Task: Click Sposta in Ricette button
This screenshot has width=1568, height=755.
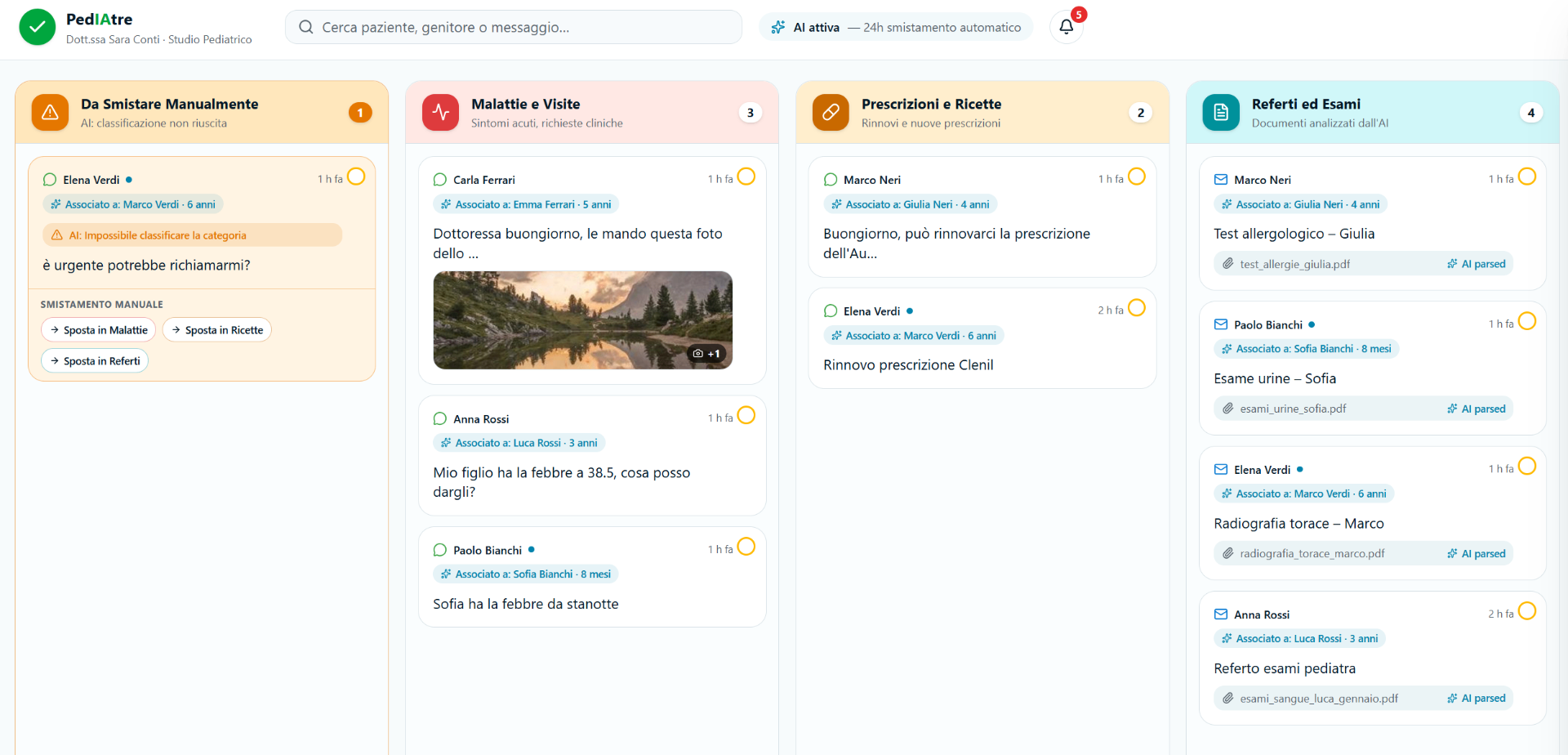Action: tap(217, 330)
